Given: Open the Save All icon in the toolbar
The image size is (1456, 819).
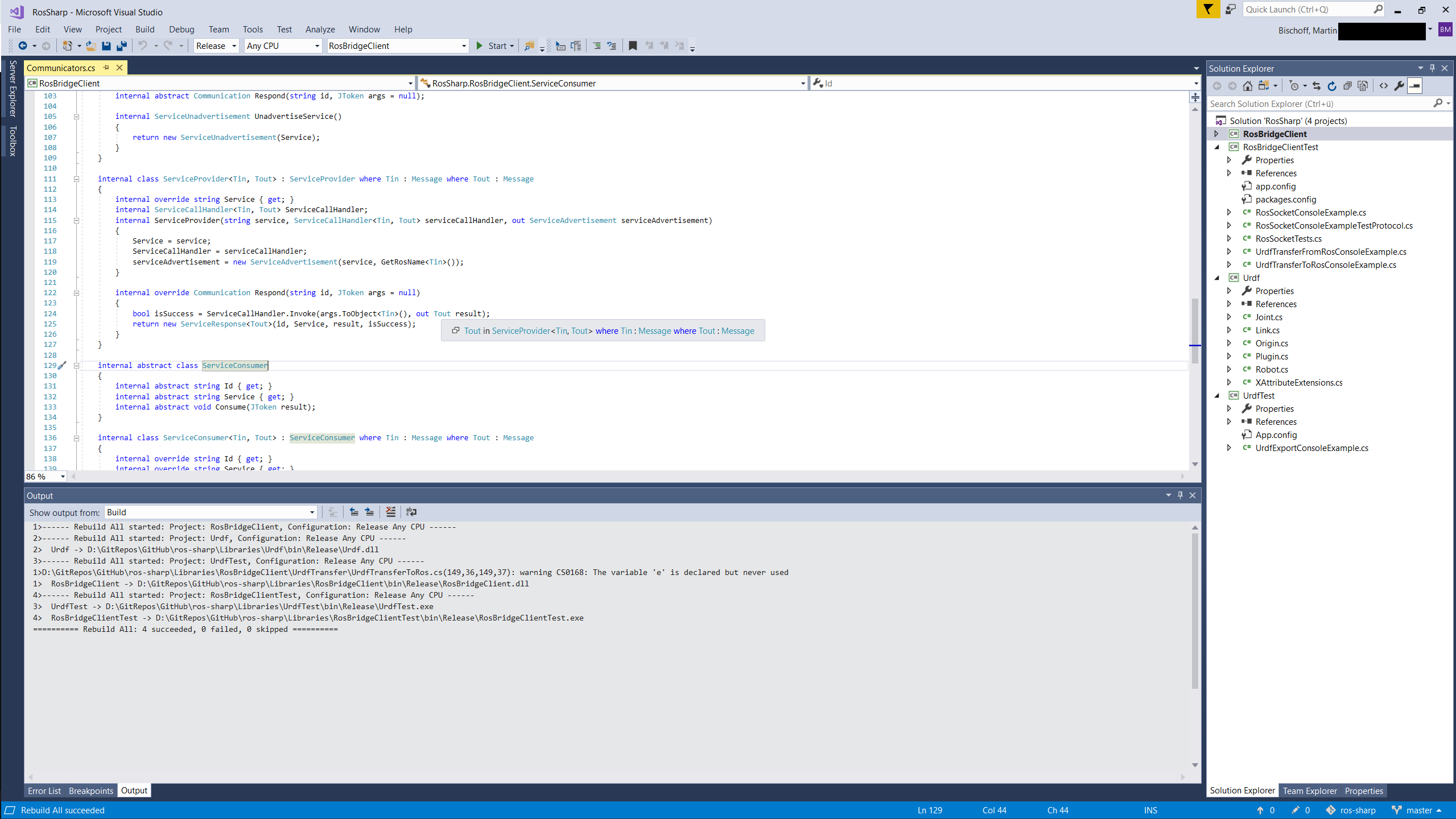Looking at the screenshot, I should coord(121,45).
